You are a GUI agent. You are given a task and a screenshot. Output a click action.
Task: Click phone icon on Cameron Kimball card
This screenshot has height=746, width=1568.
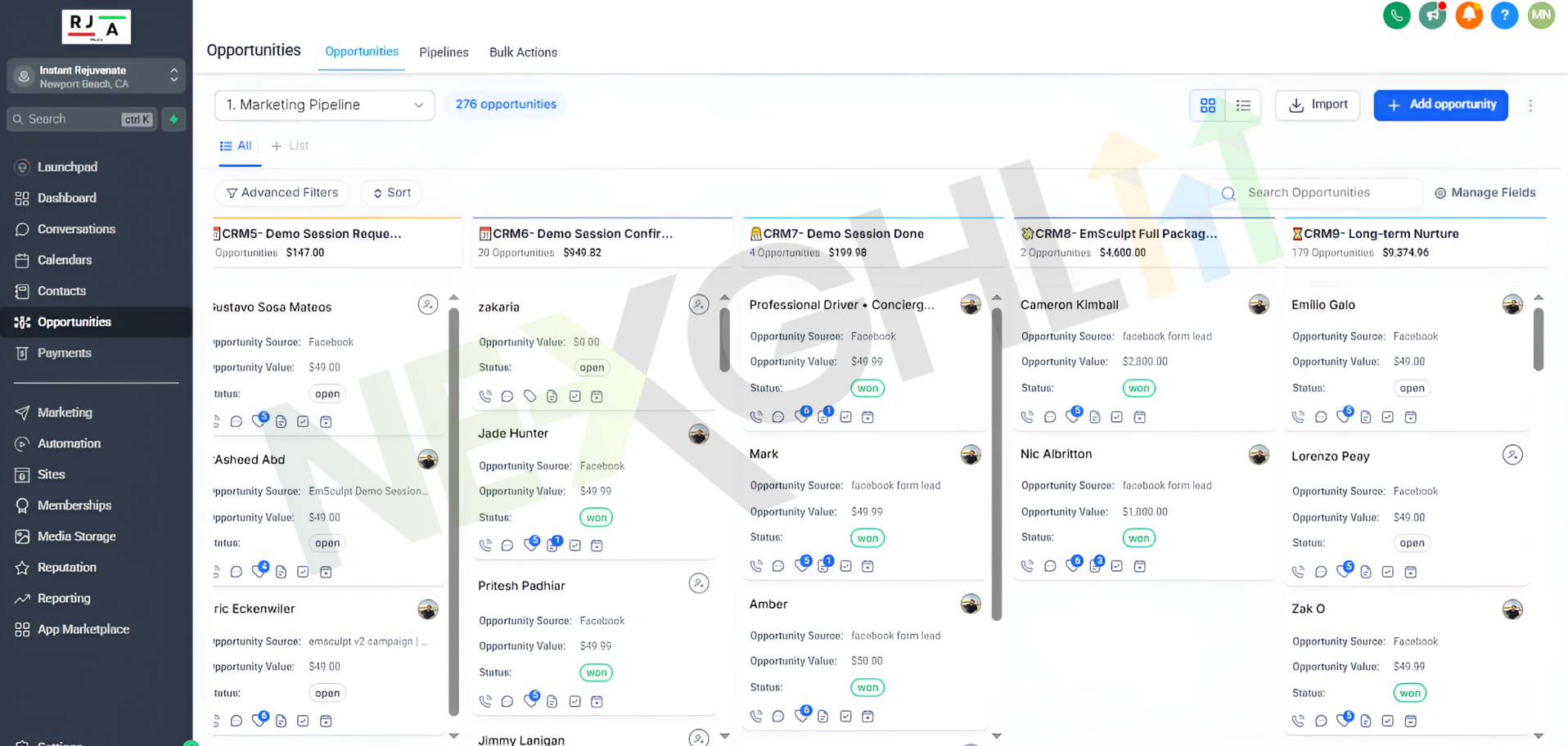(1027, 417)
